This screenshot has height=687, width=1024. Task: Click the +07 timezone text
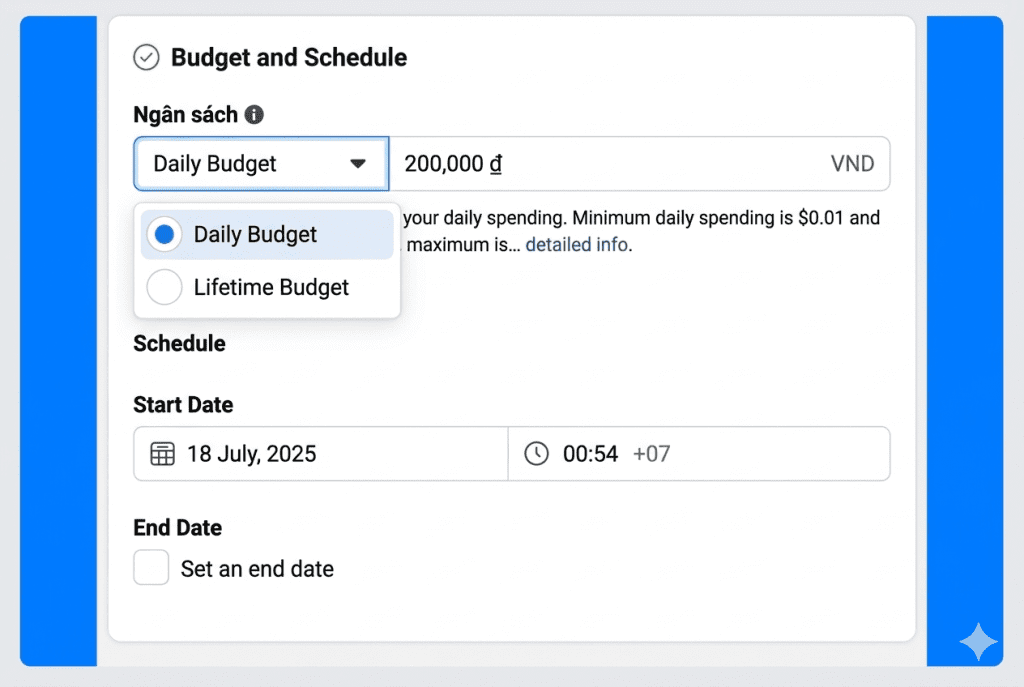pyautogui.click(x=652, y=454)
